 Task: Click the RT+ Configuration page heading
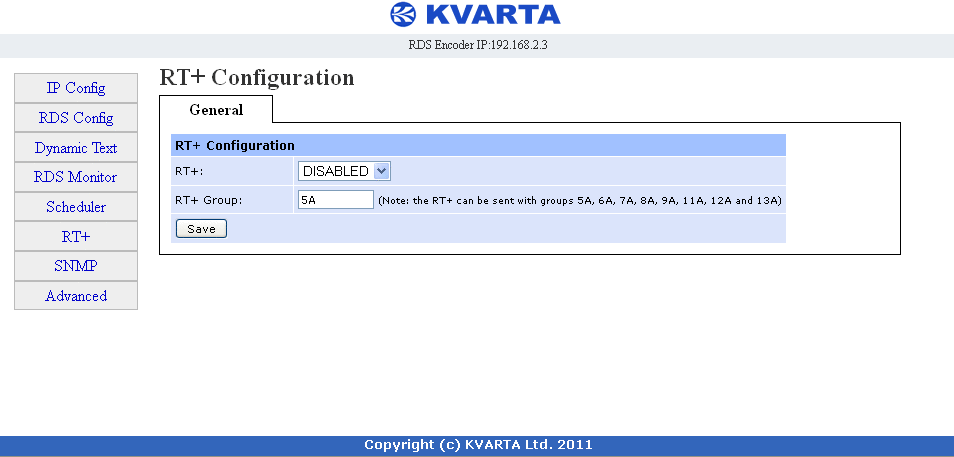tap(257, 78)
